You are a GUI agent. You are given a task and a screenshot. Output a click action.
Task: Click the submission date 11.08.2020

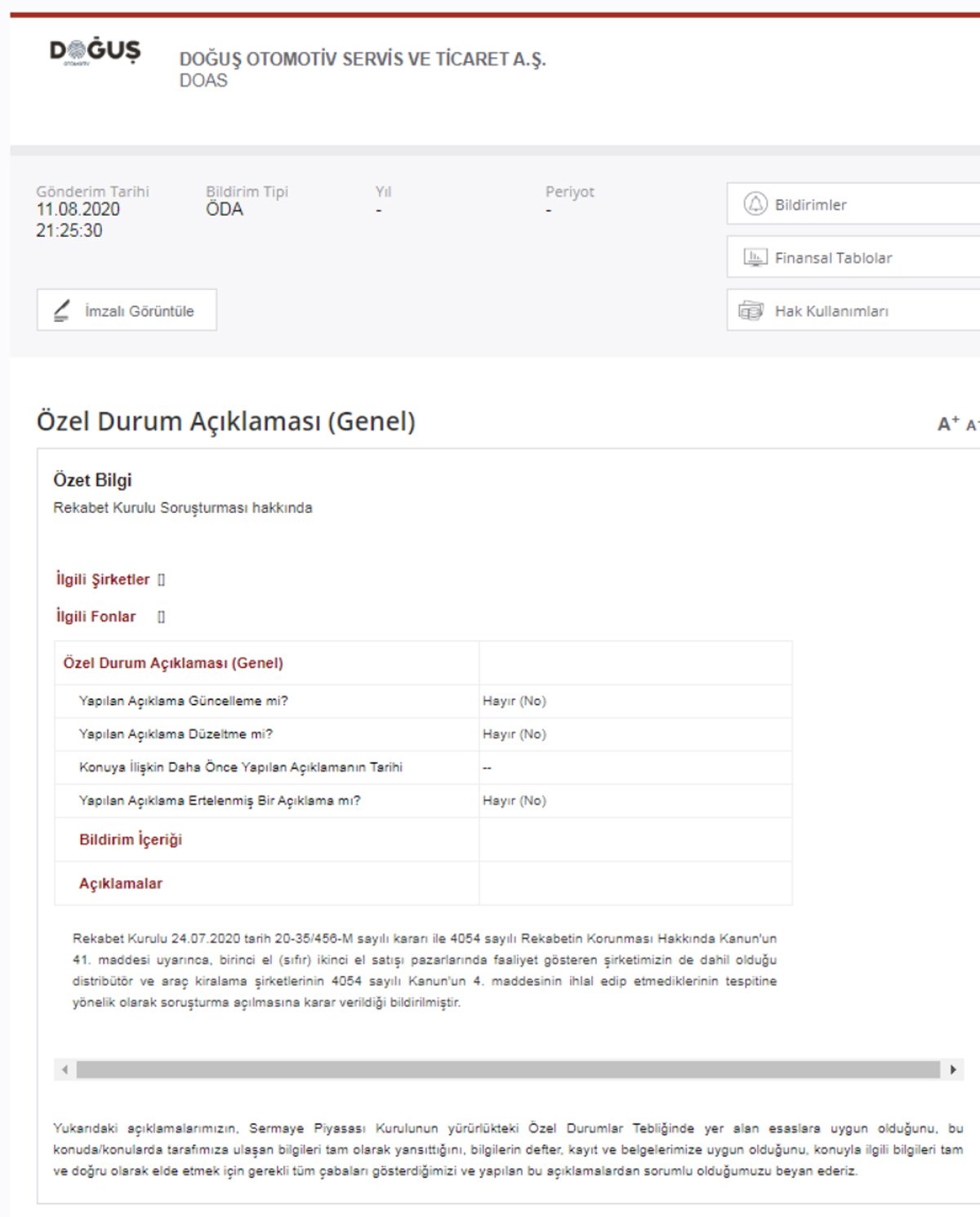point(78,210)
